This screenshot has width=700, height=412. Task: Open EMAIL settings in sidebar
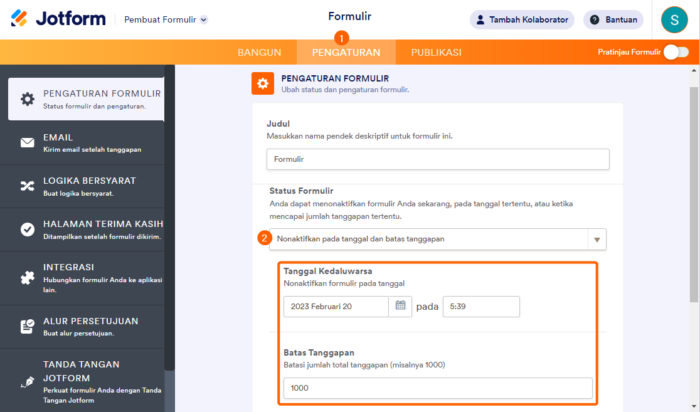[x=82, y=143]
